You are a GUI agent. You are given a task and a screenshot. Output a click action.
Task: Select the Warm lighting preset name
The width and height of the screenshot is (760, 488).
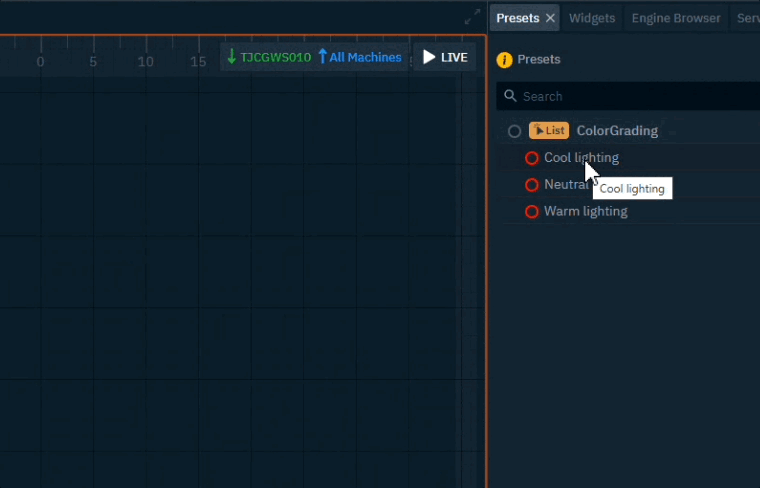point(586,212)
